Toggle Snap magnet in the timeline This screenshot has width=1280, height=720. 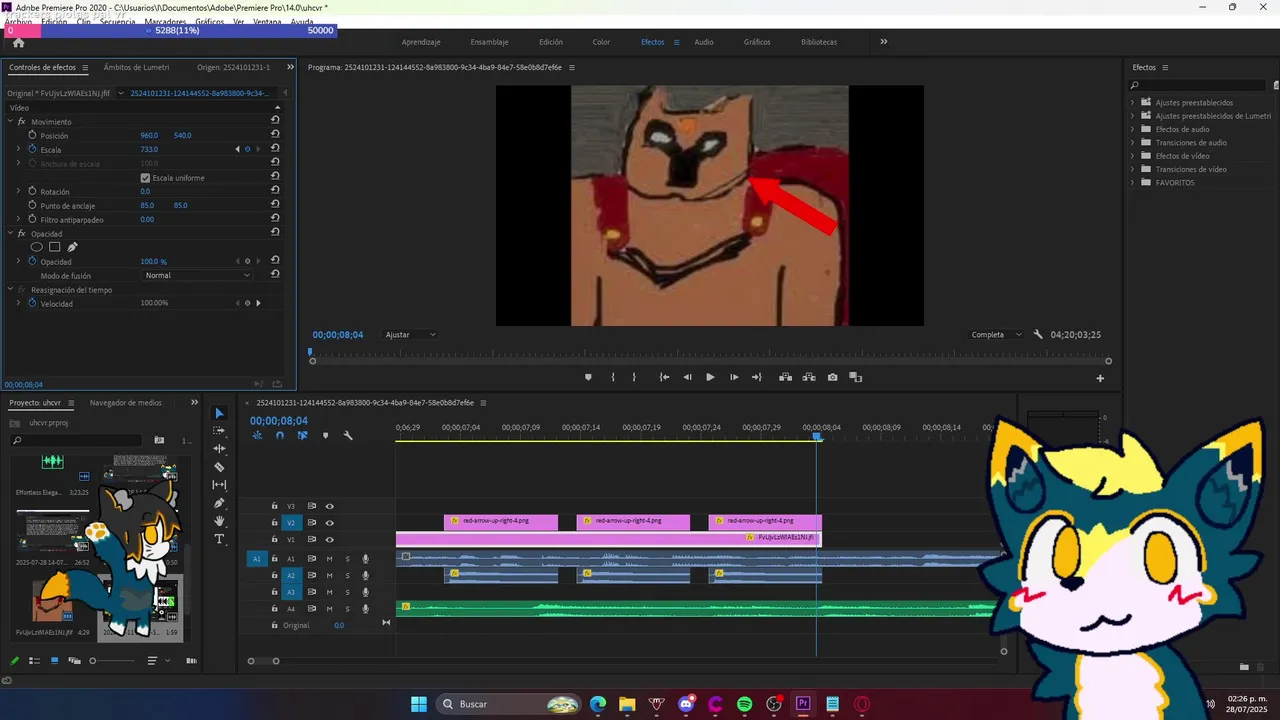click(x=279, y=435)
